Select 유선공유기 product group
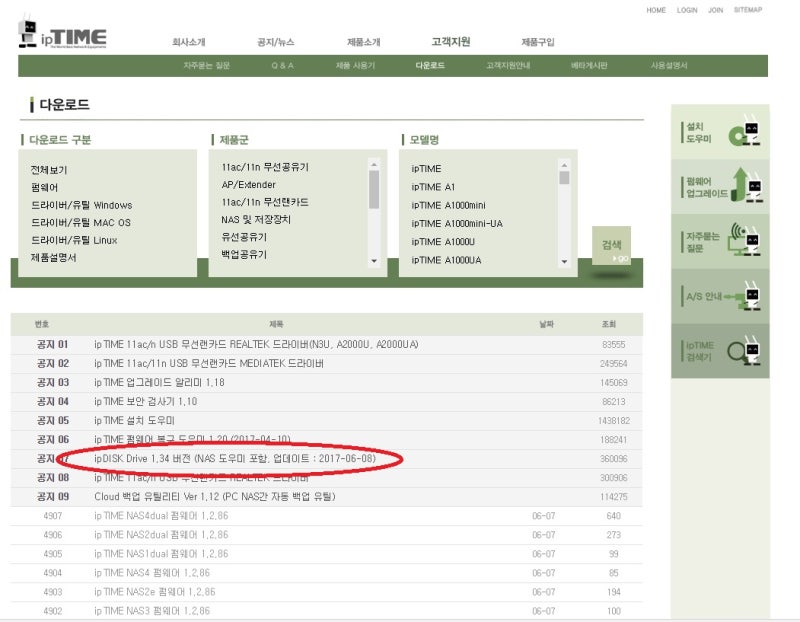Image resolution: width=800 pixels, height=622 pixels. click(x=244, y=237)
